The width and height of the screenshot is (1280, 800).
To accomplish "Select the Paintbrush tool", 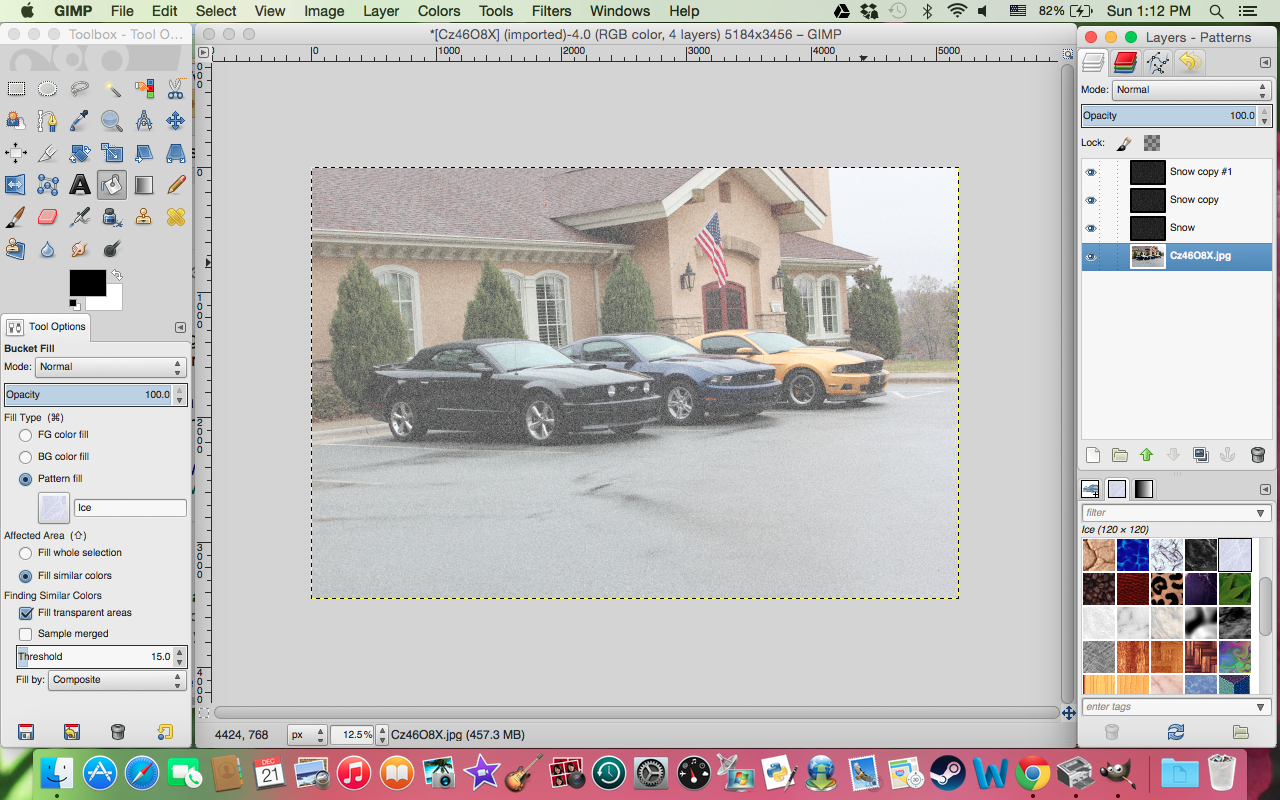I will (15, 217).
